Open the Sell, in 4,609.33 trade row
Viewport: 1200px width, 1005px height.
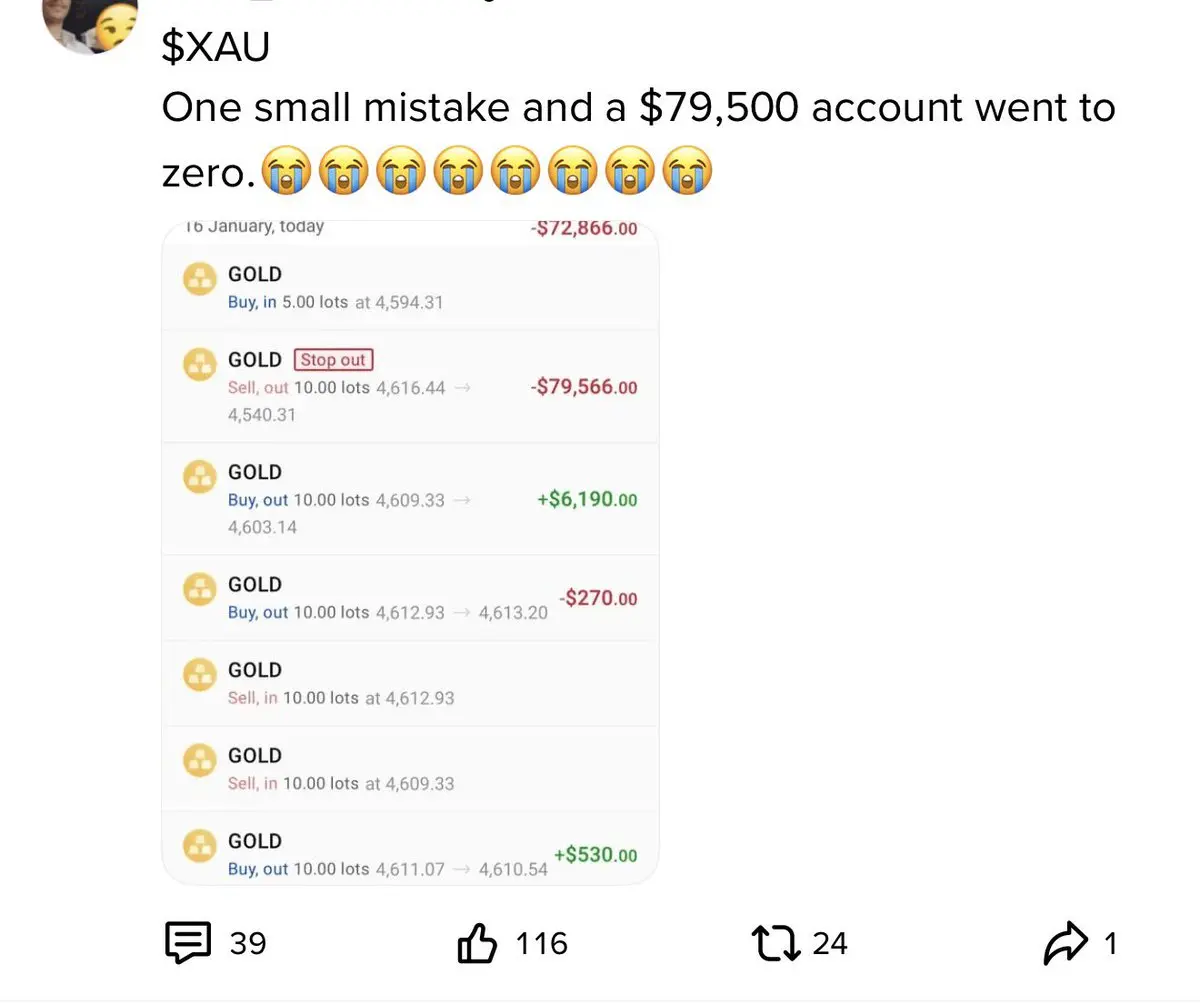(410, 769)
